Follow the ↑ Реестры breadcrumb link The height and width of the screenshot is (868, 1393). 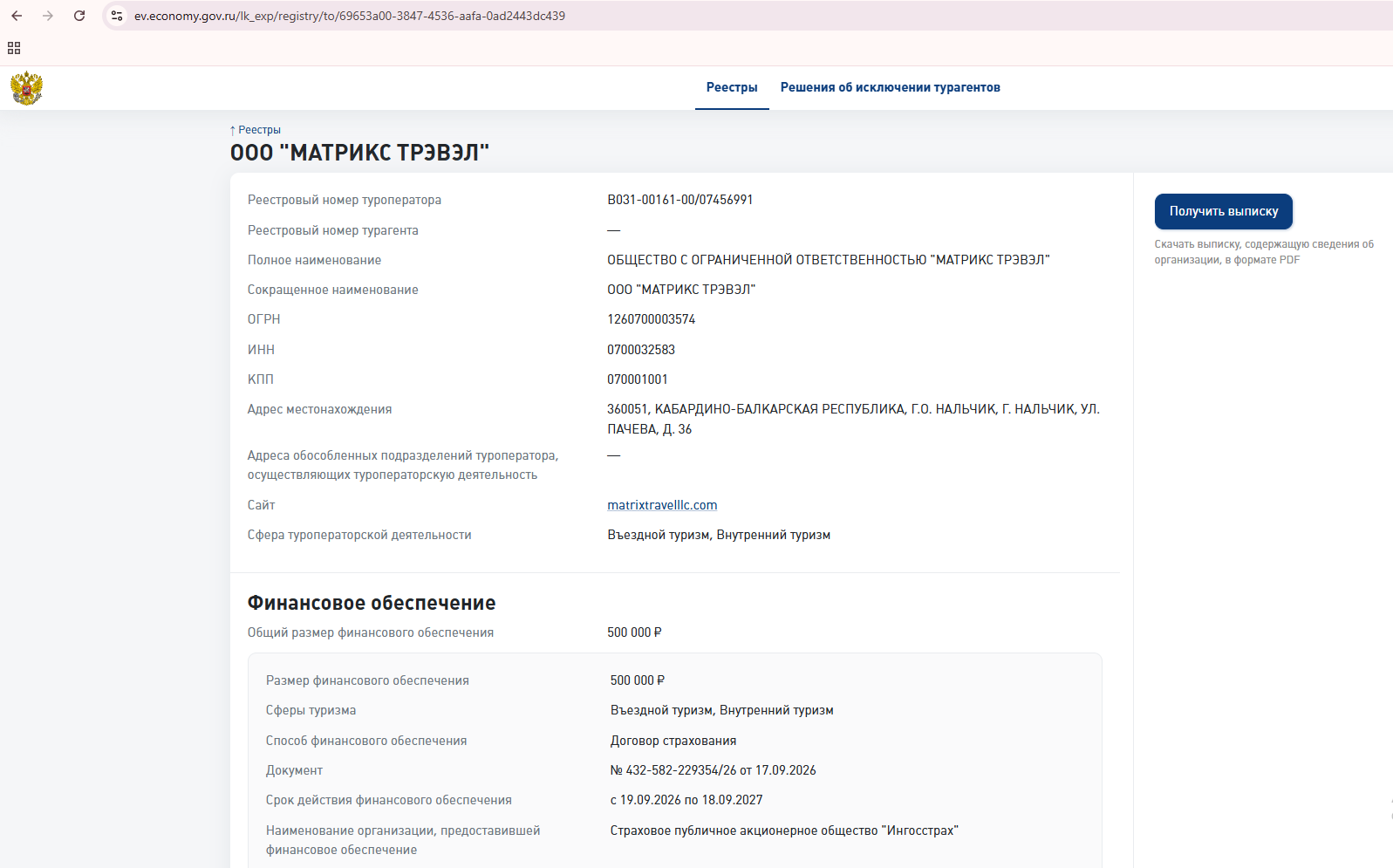[x=256, y=130]
